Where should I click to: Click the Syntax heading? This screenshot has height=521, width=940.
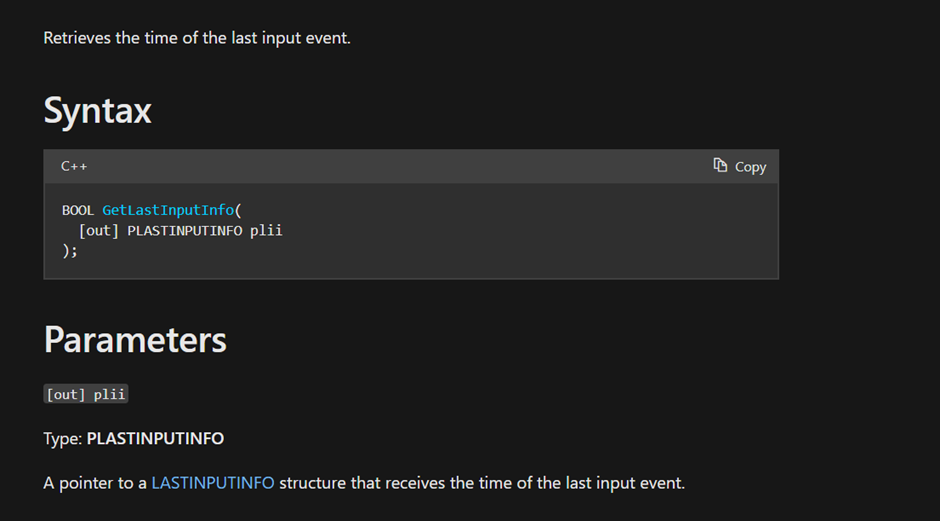(97, 110)
